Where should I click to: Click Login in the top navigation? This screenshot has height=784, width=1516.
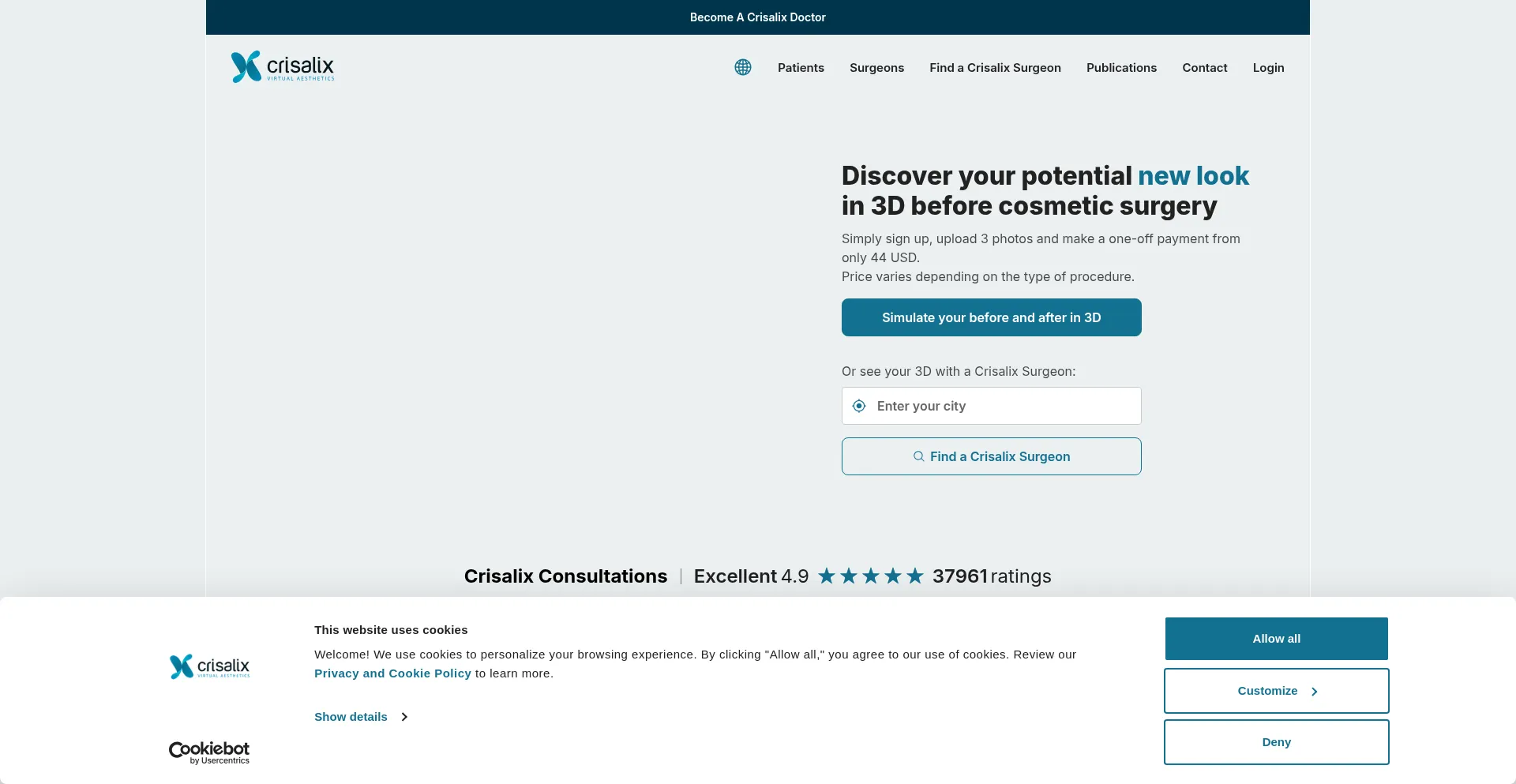pos(1268,68)
